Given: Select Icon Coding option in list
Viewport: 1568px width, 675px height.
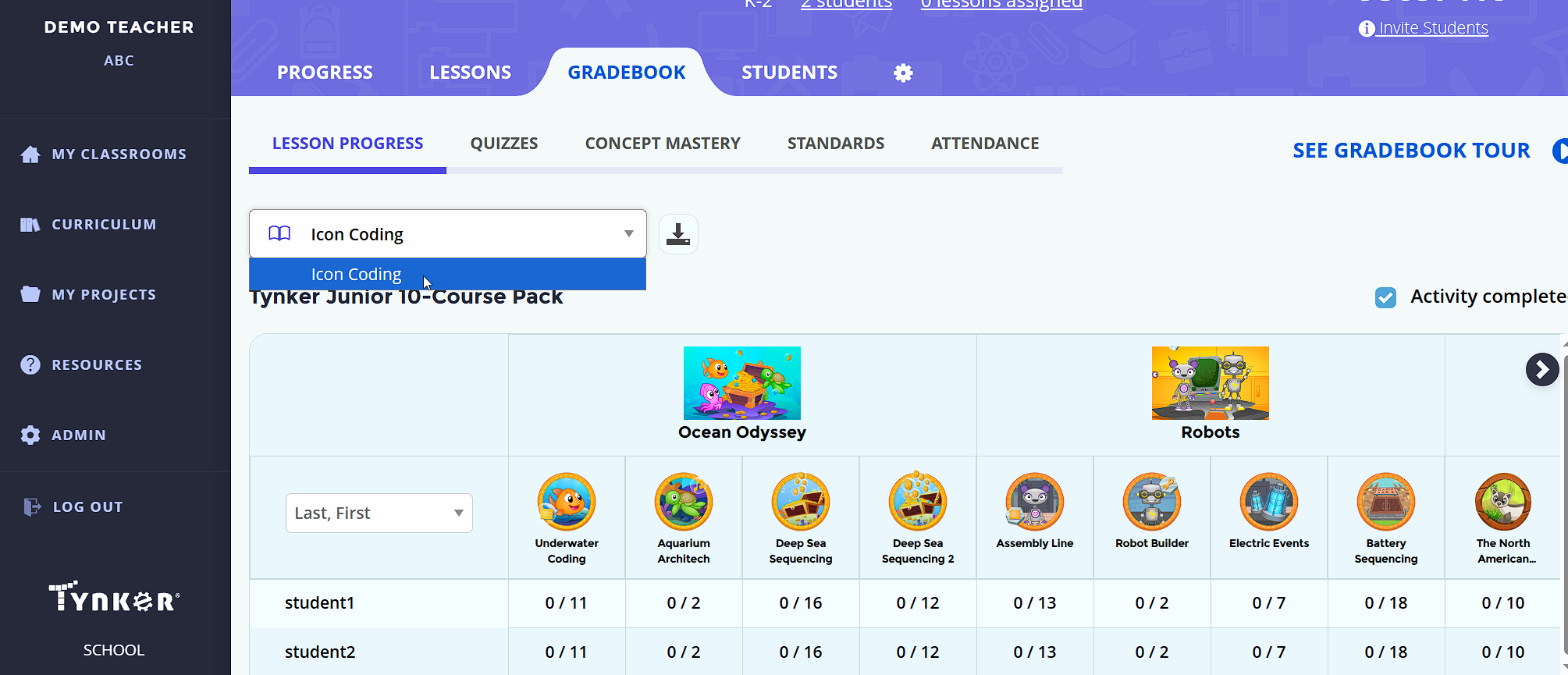Looking at the screenshot, I should pyautogui.click(x=447, y=275).
